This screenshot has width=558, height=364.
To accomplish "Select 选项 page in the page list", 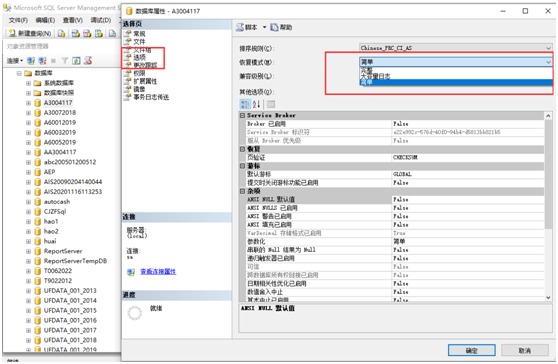I will pos(139,57).
